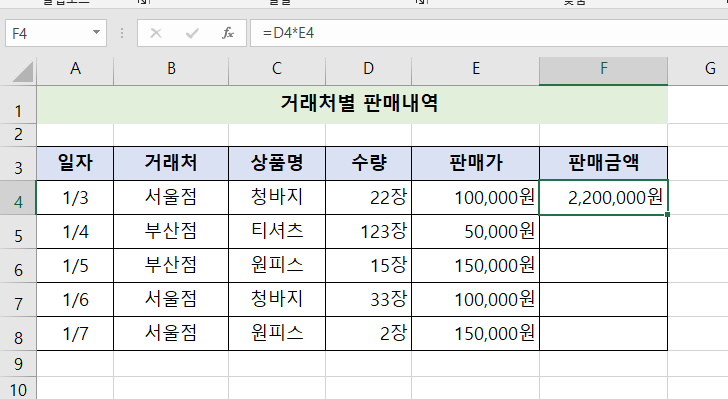This screenshot has height=399, width=728.
Task: Click the formula bar showing =D4*E4
Action: click(x=489, y=33)
